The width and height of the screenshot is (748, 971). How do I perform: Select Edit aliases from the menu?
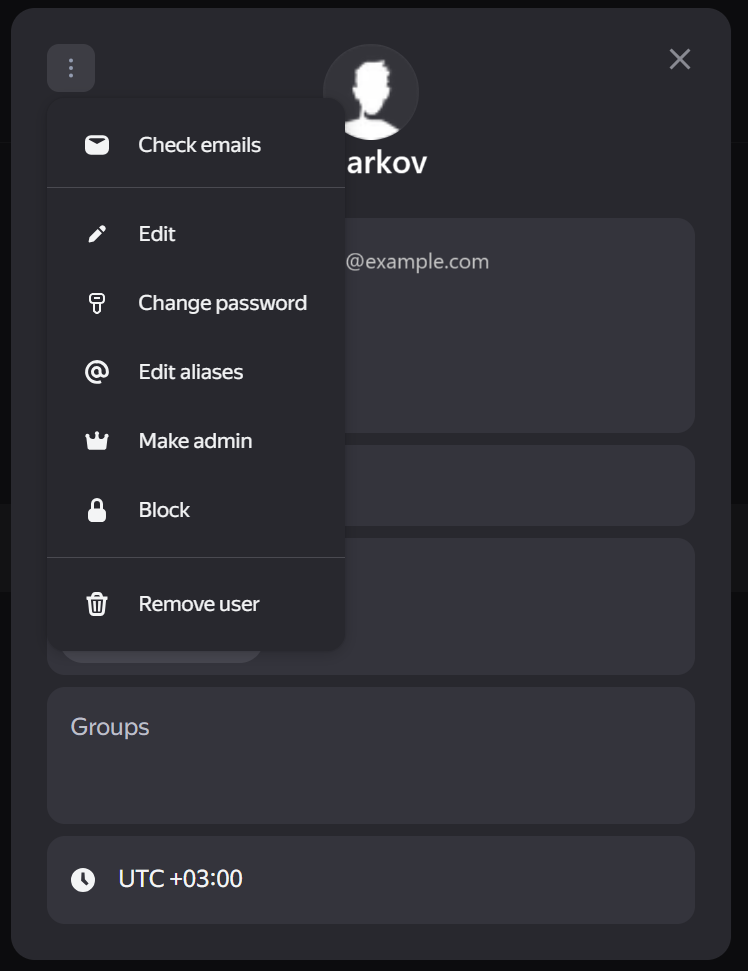(190, 372)
